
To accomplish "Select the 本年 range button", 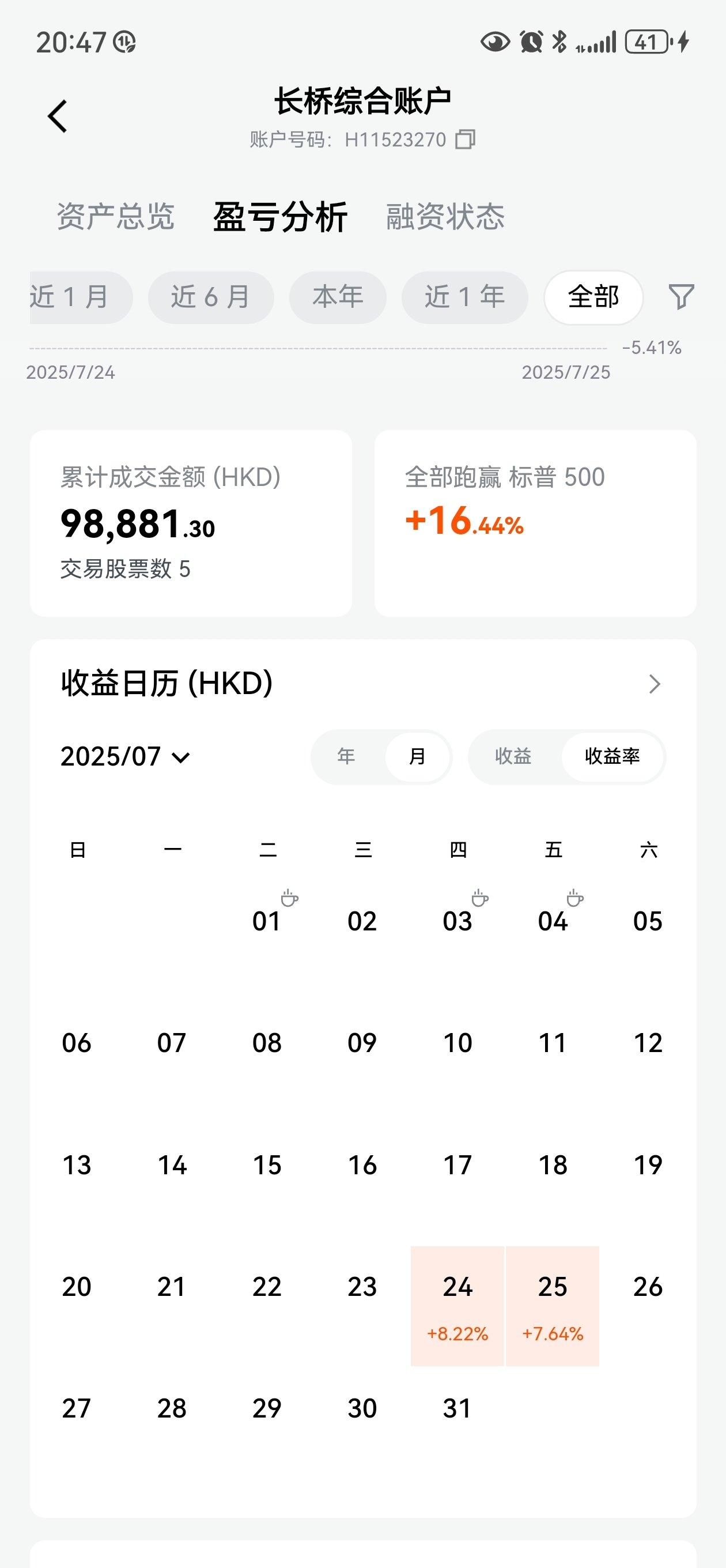I will (338, 297).
